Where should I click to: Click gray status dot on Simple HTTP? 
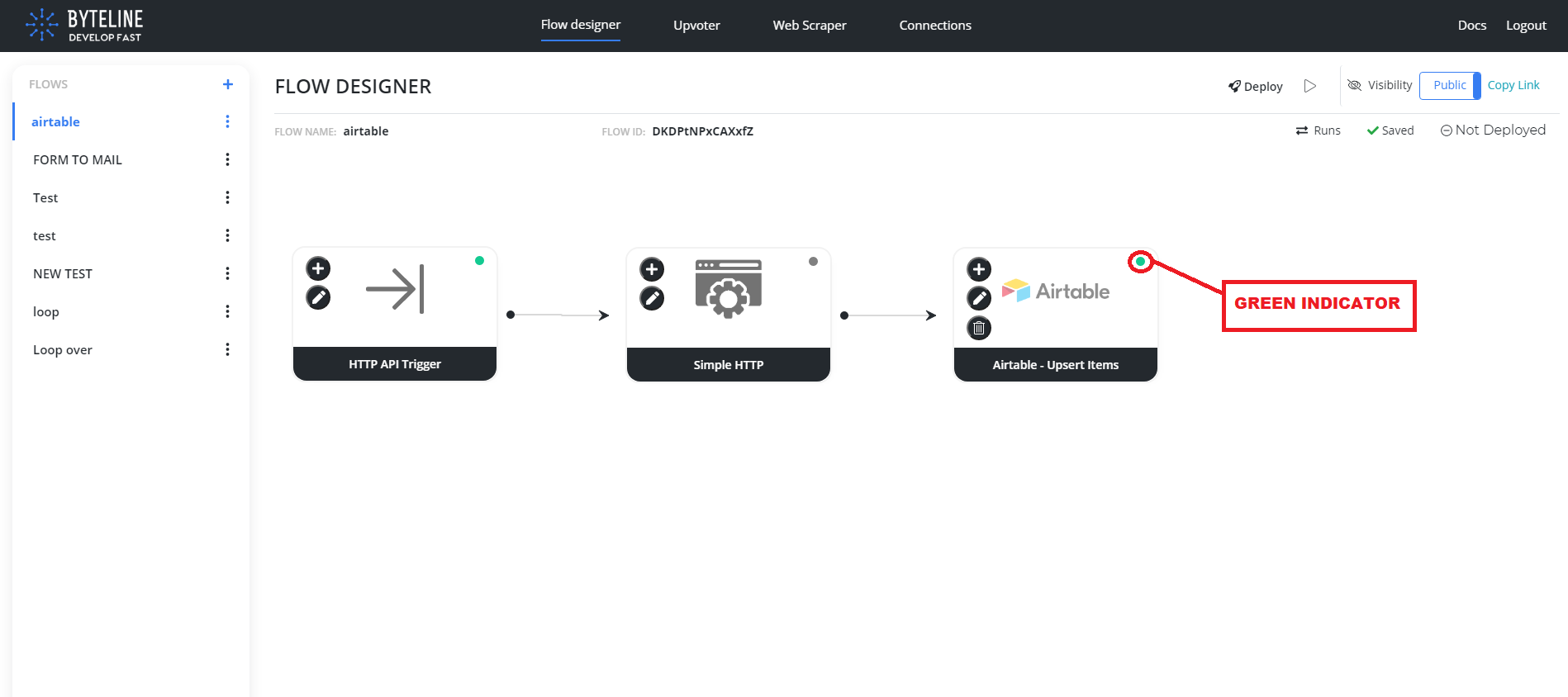(813, 261)
